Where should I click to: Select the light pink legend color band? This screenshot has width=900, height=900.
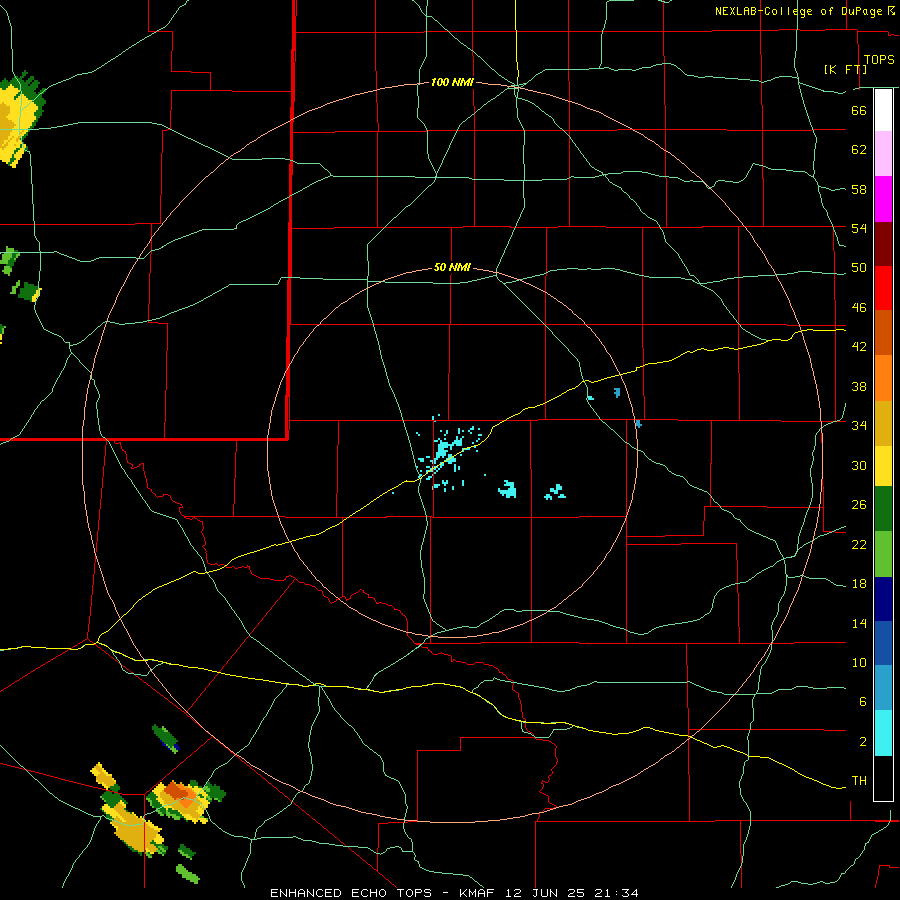pyautogui.click(x=883, y=154)
